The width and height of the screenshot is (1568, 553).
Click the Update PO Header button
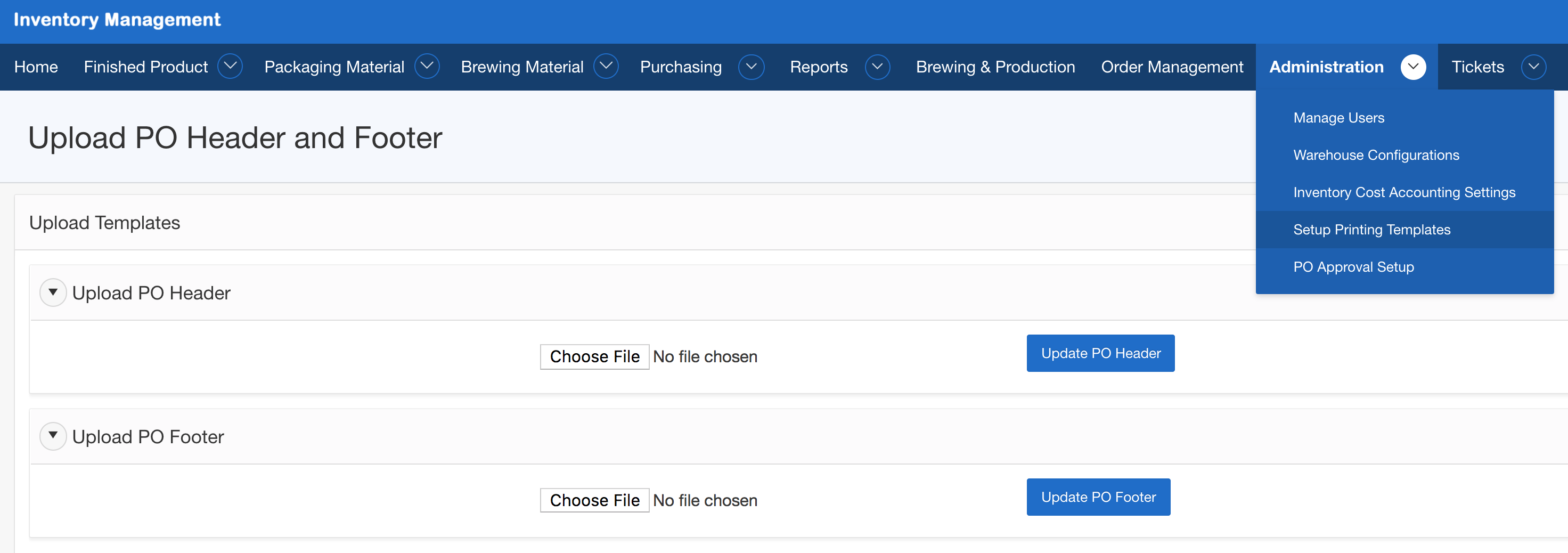pyautogui.click(x=1100, y=353)
